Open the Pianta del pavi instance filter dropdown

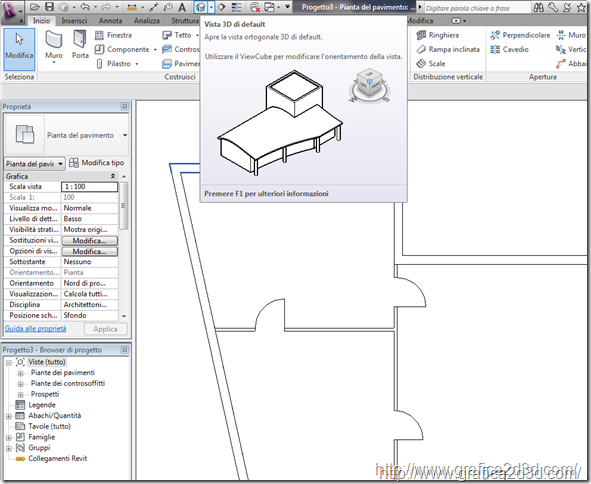pyautogui.click(x=34, y=164)
